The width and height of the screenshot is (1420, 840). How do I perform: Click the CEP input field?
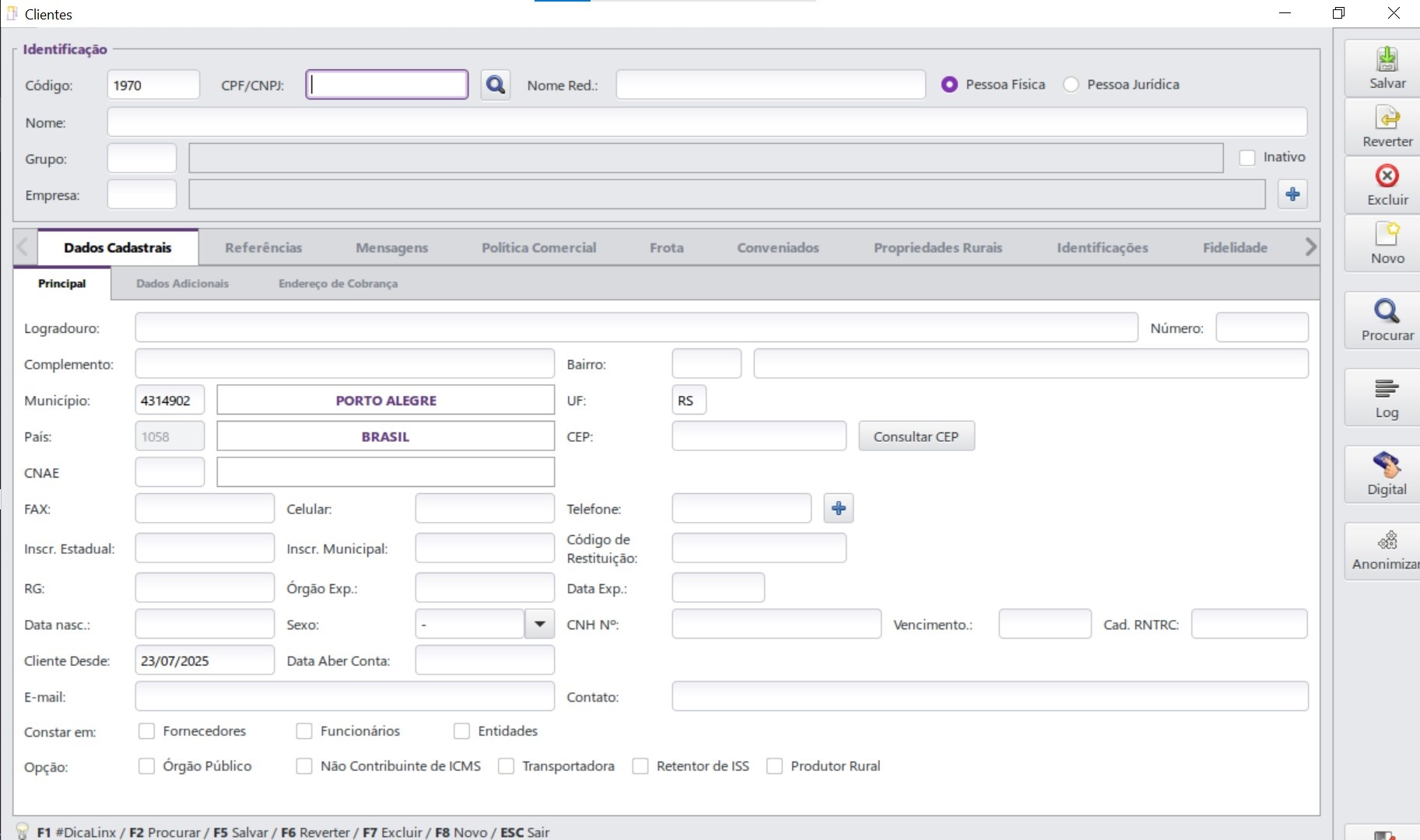point(759,436)
